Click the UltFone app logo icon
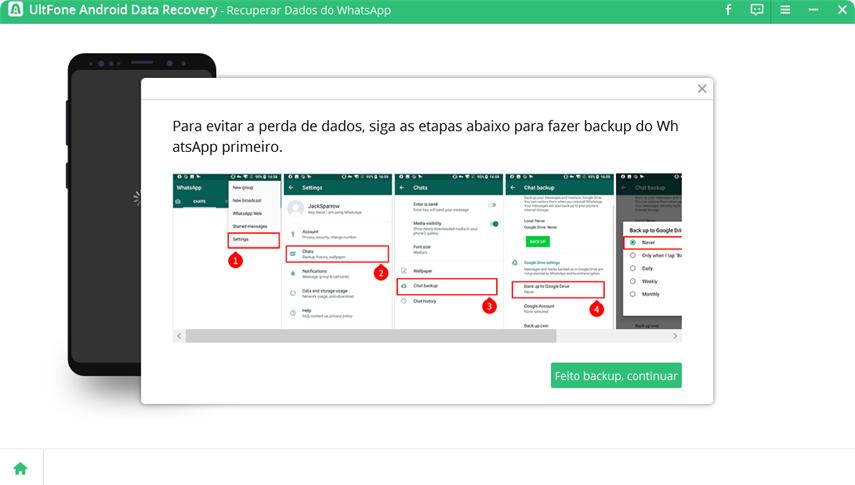855x485 pixels. click(15, 9)
